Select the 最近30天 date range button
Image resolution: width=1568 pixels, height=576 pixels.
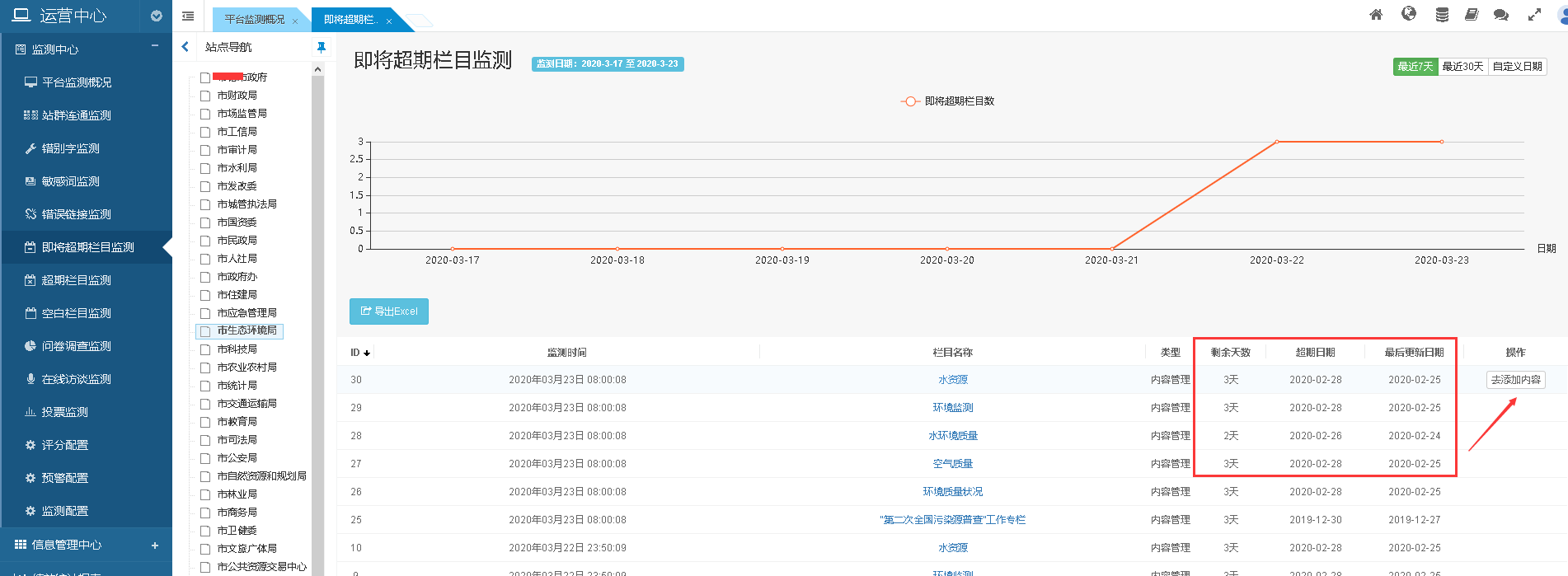[1462, 67]
